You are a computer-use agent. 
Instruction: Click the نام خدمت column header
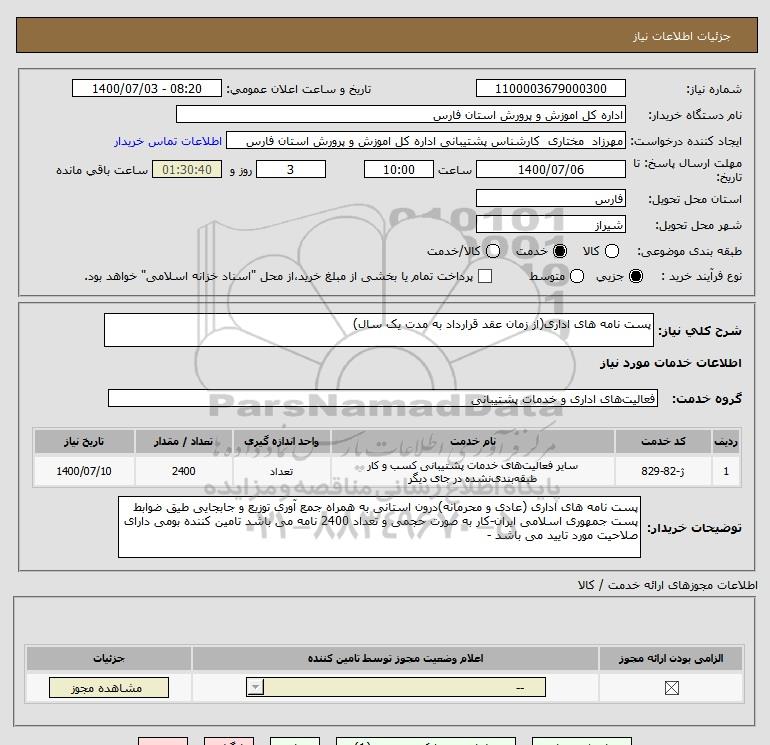[x=473, y=441]
